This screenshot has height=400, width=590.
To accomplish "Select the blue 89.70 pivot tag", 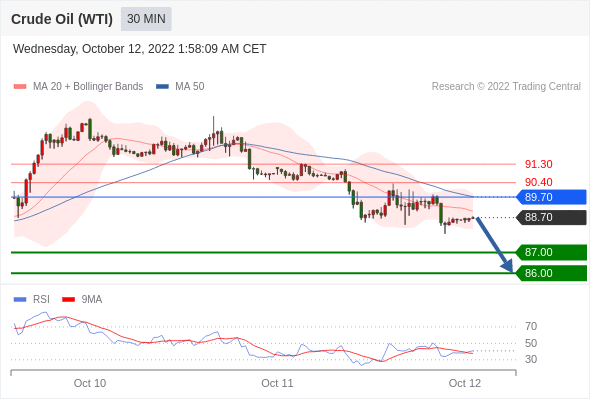I will point(552,197).
